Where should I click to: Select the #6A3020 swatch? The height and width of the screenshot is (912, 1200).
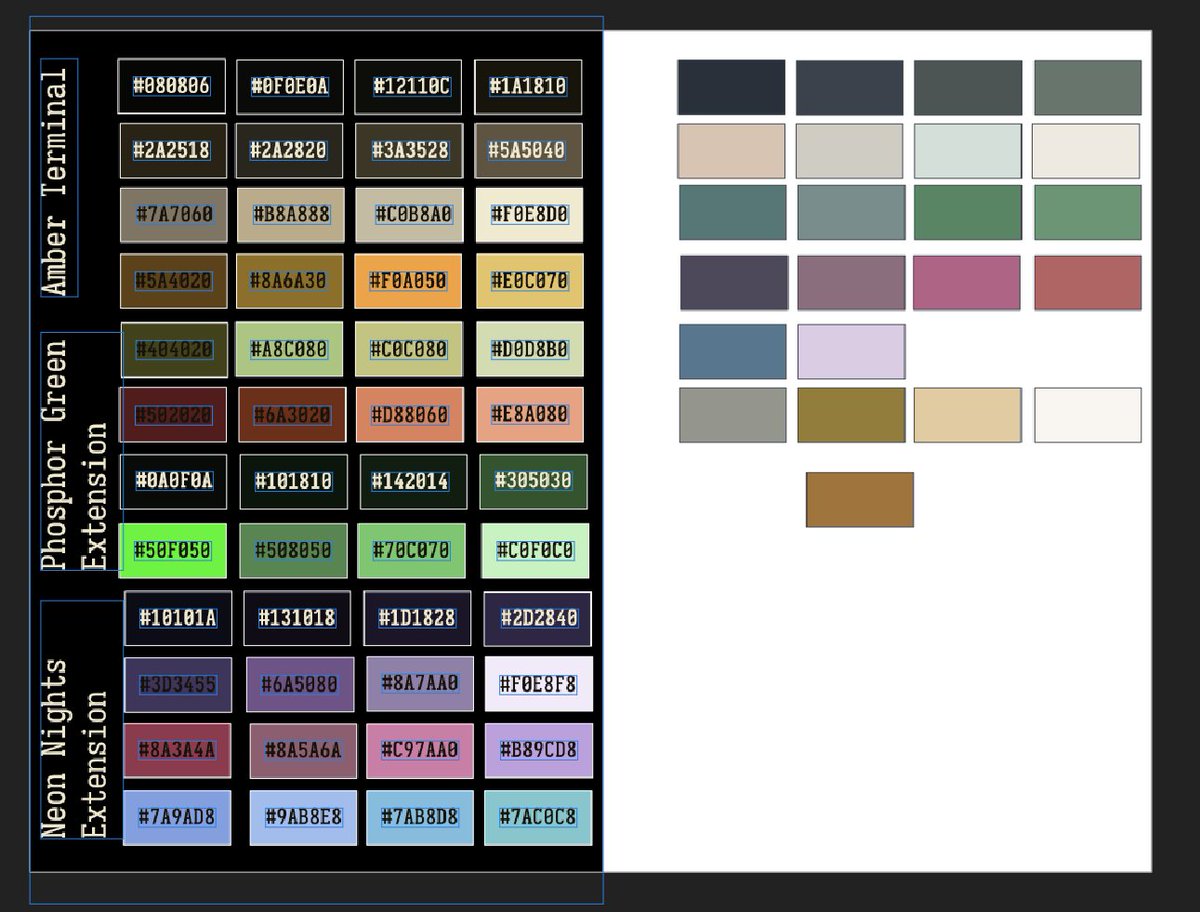coord(292,414)
